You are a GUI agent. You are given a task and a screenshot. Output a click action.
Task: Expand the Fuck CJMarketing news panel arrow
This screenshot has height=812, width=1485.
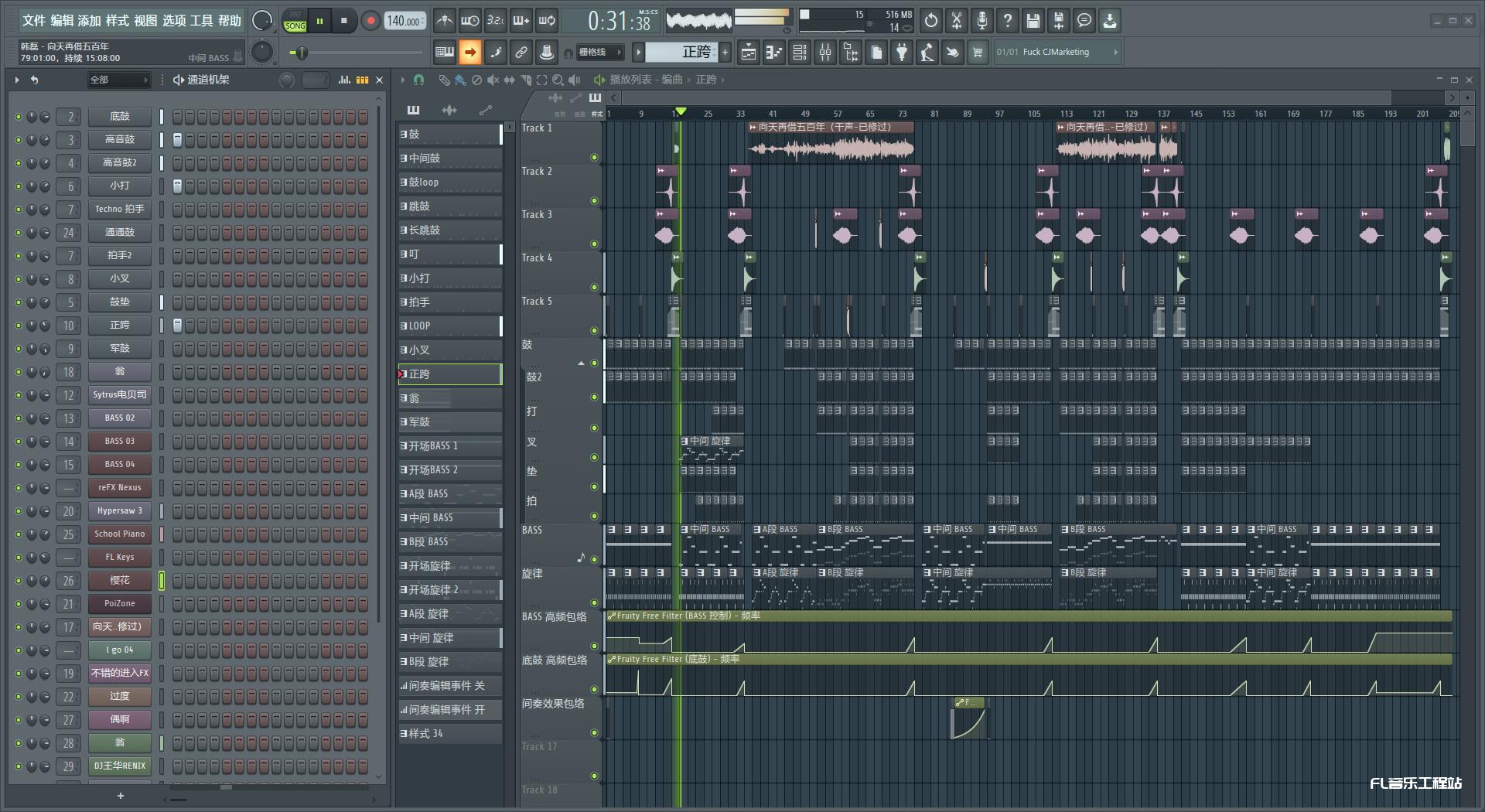click(1115, 53)
